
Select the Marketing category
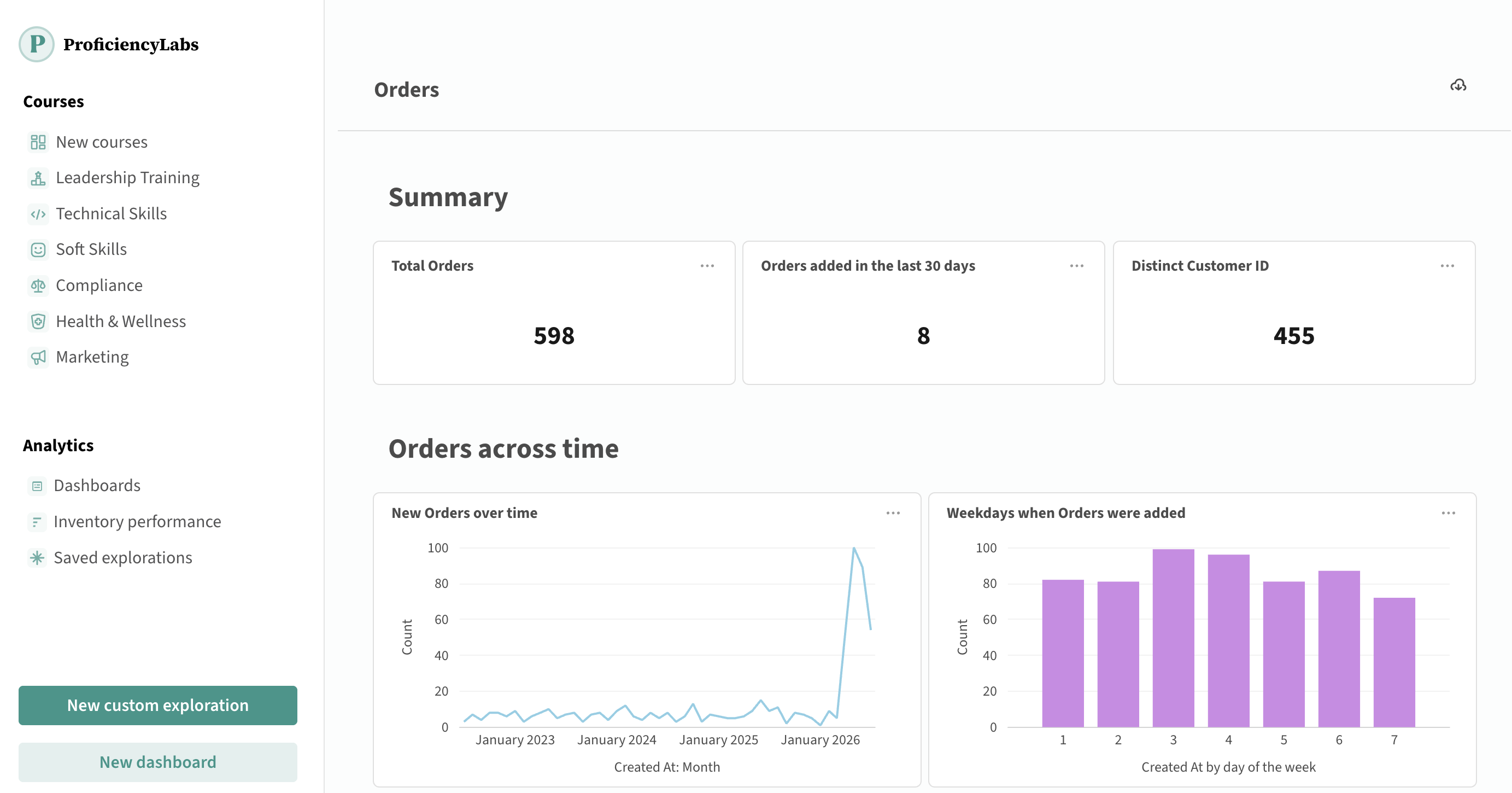[x=92, y=357]
